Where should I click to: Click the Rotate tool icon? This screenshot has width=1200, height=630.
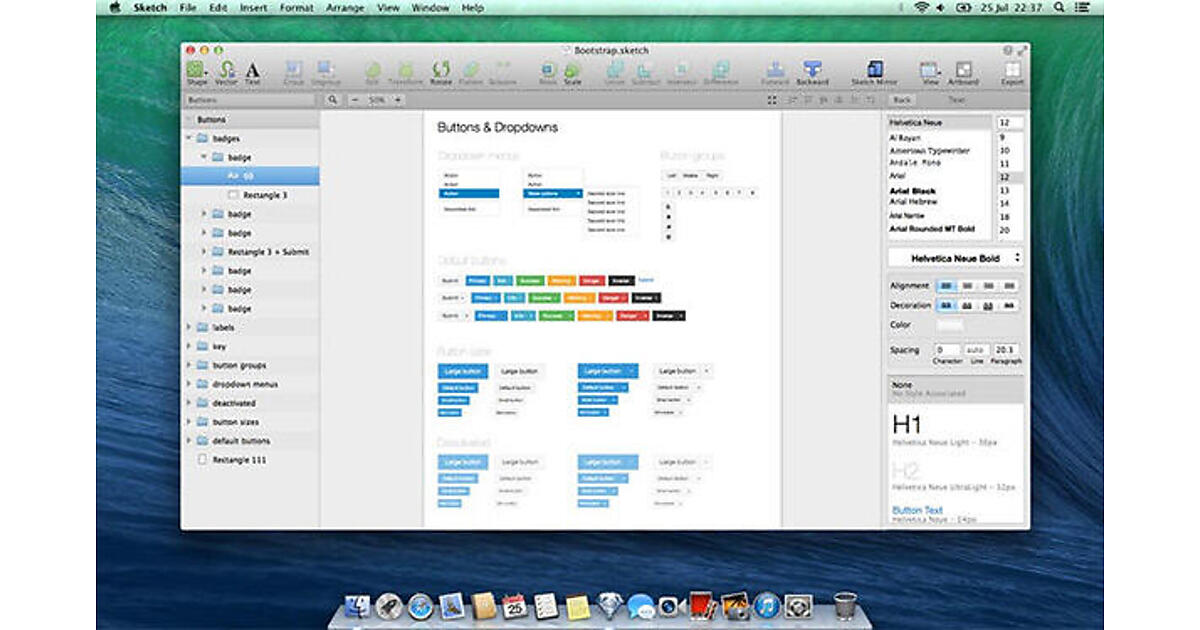pos(440,70)
